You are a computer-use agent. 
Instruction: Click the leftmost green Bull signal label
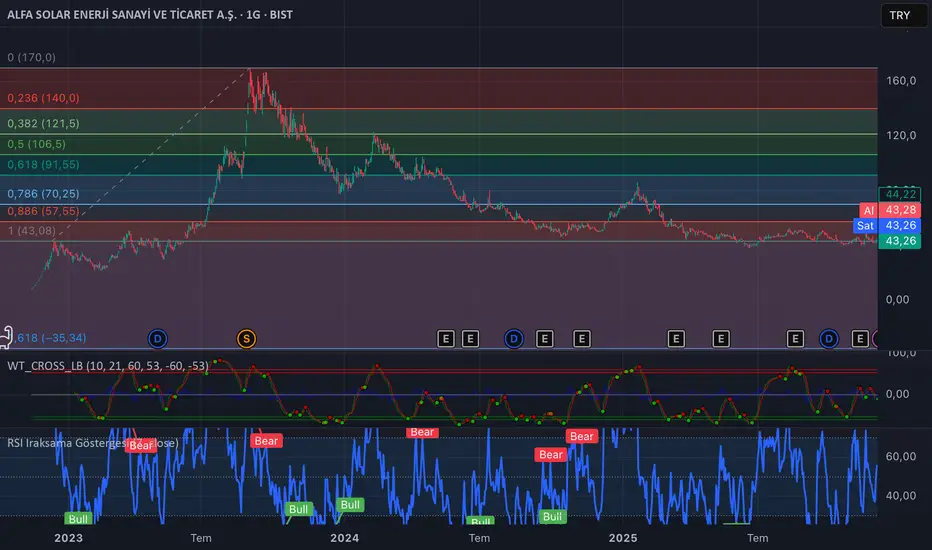[78, 518]
